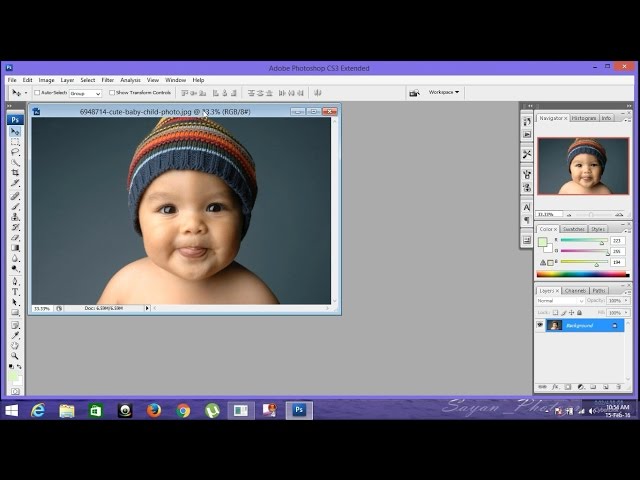Enable the Auto-Select checkbox
Image resolution: width=640 pixels, height=480 pixels.
[37, 93]
